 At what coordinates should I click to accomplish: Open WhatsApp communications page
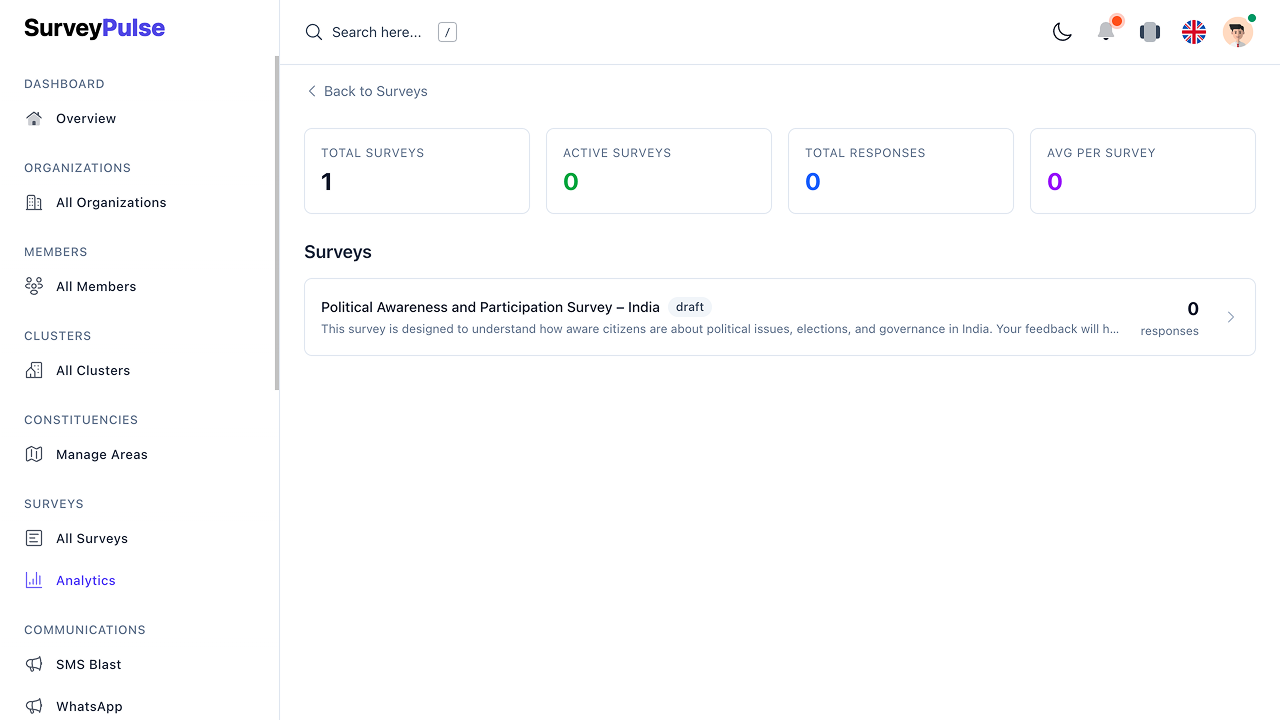click(x=88, y=706)
